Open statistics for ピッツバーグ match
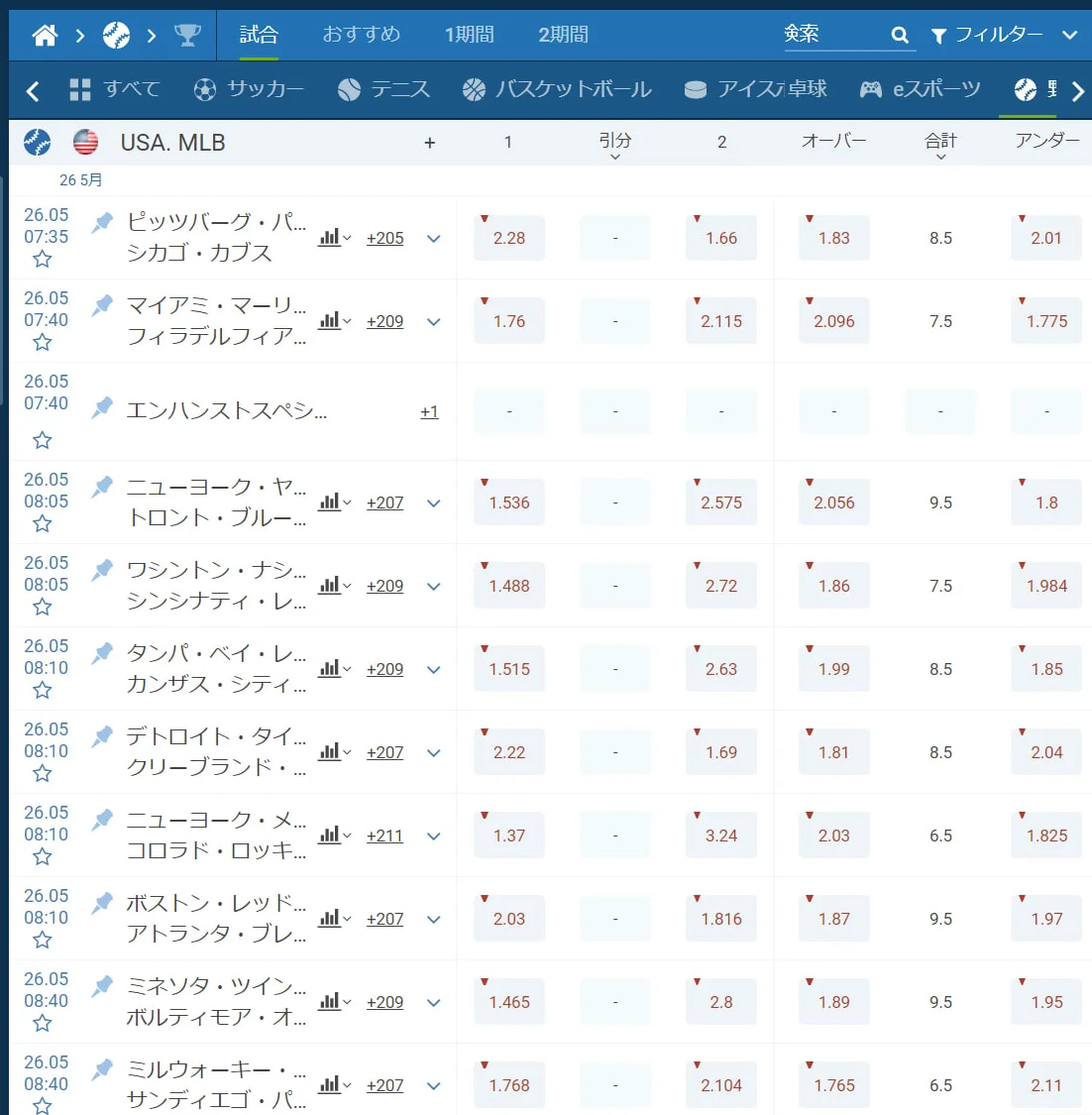This screenshot has height=1115, width=1092. 334,238
